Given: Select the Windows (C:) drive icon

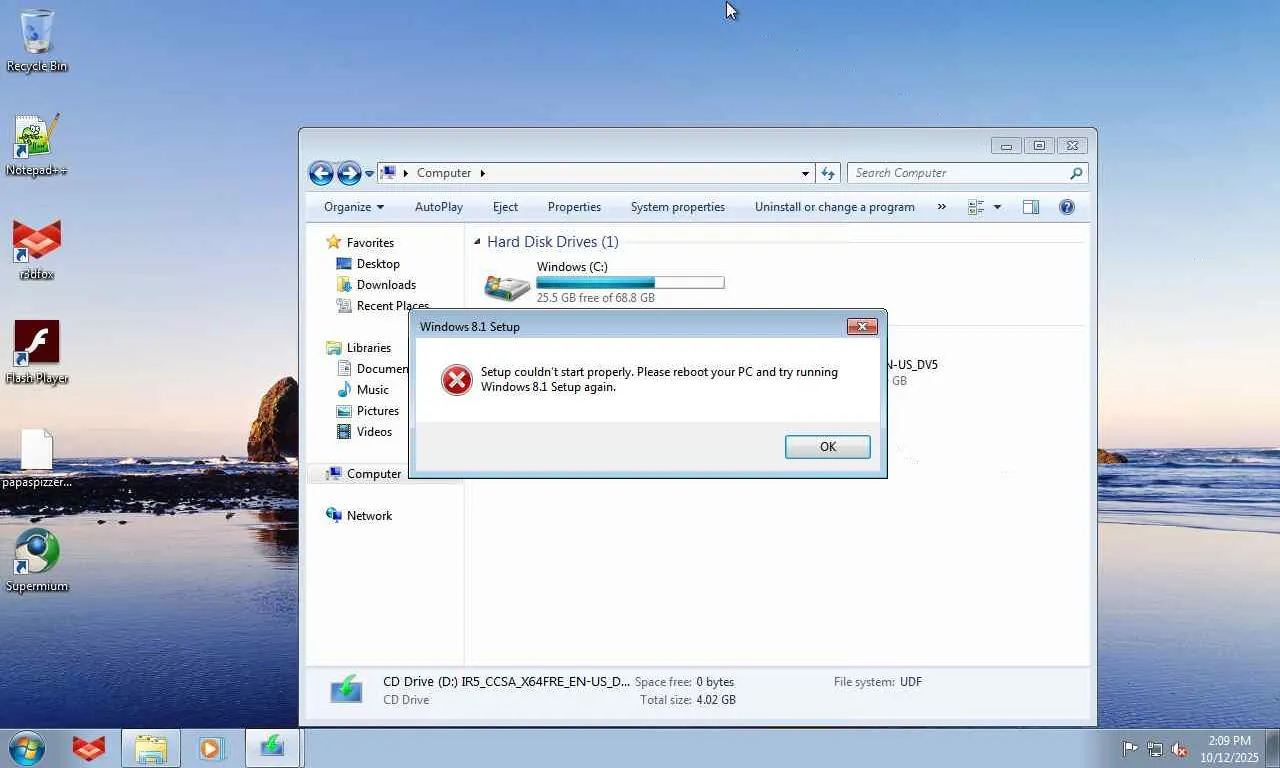Looking at the screenshot, I should [507, 286].
